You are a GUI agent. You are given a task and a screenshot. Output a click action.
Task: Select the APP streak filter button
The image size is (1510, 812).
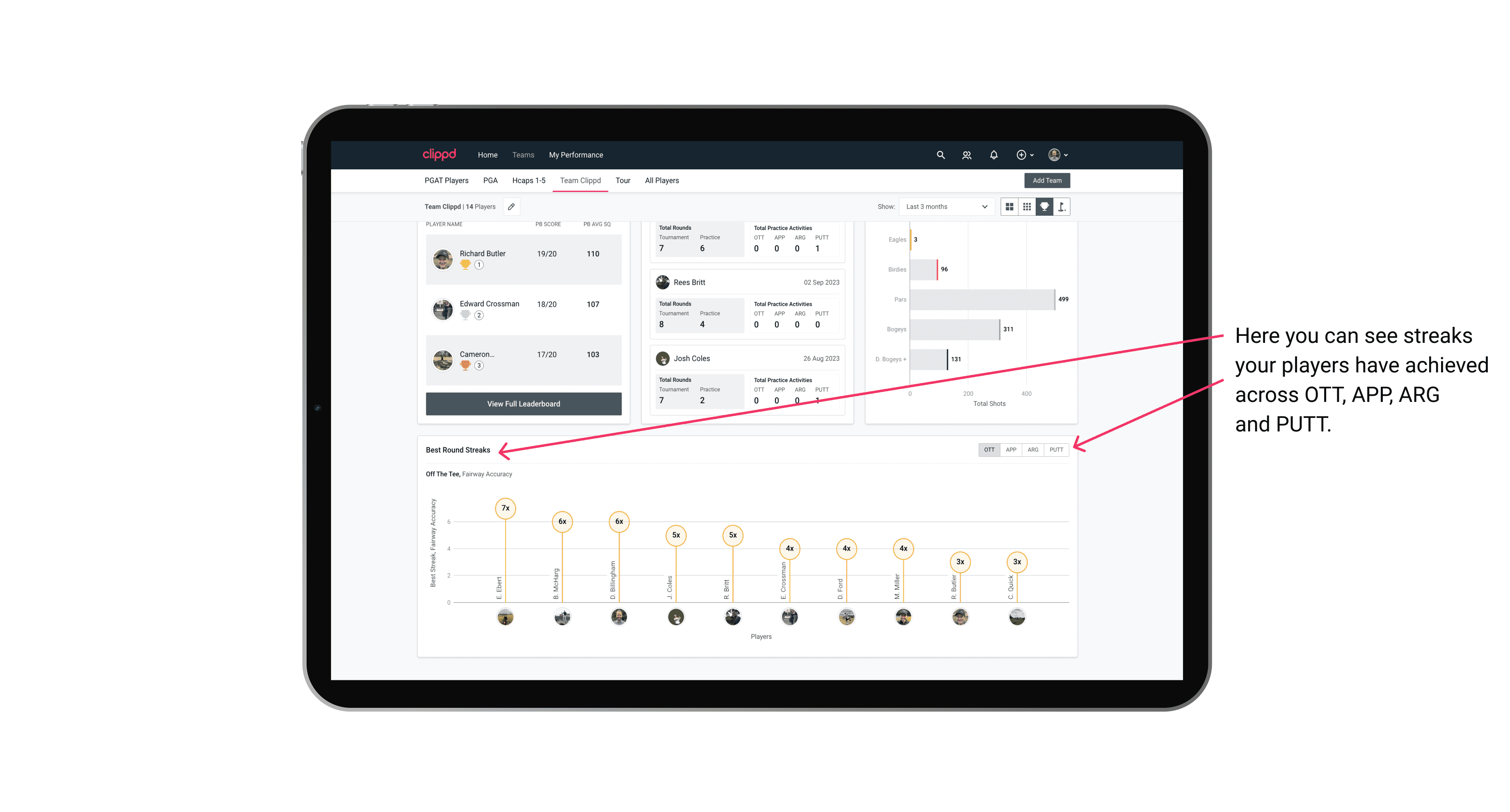[1011, 449]
